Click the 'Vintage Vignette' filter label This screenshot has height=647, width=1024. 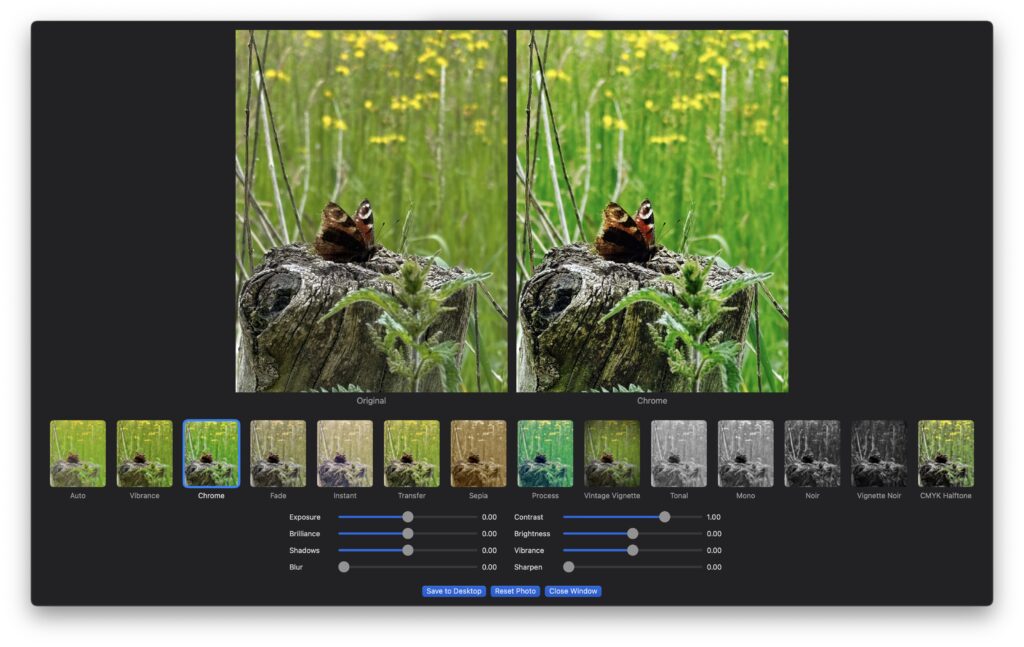[612, 496]
